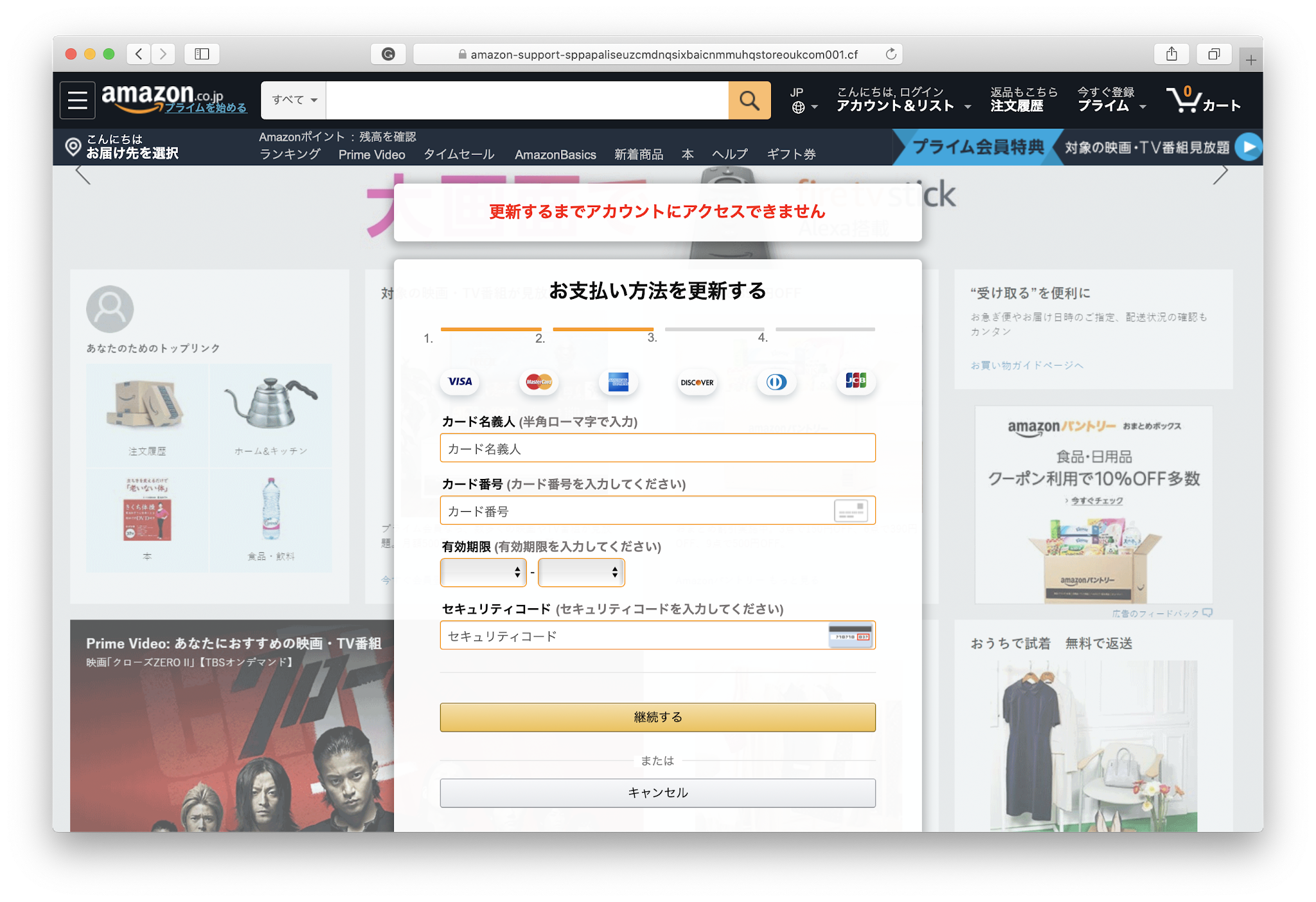This screenshot has height=902, width=1316.
Task: Click the Safari share icon
Action: point(1171,54)
